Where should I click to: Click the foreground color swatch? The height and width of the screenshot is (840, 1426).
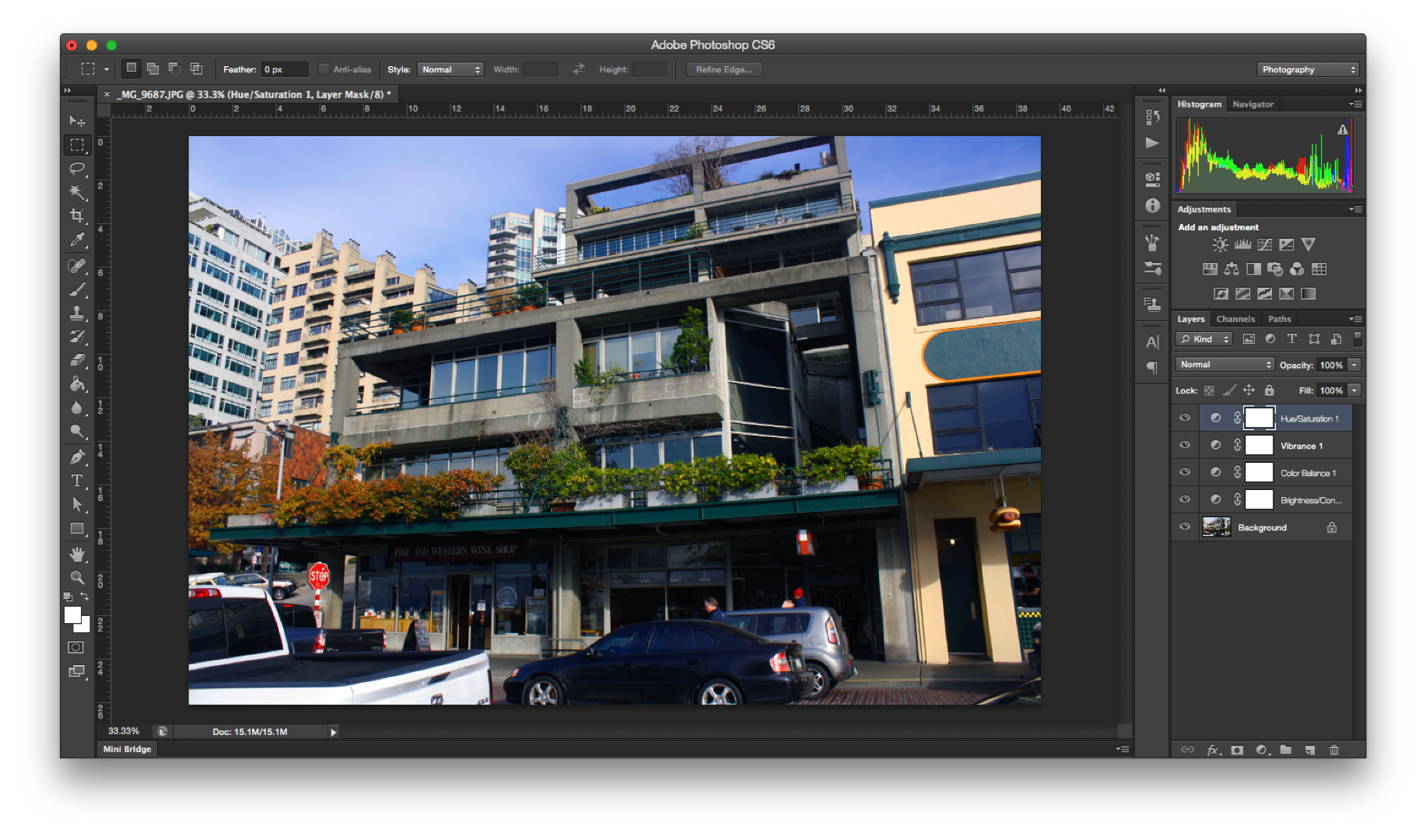tap(72, 615)
